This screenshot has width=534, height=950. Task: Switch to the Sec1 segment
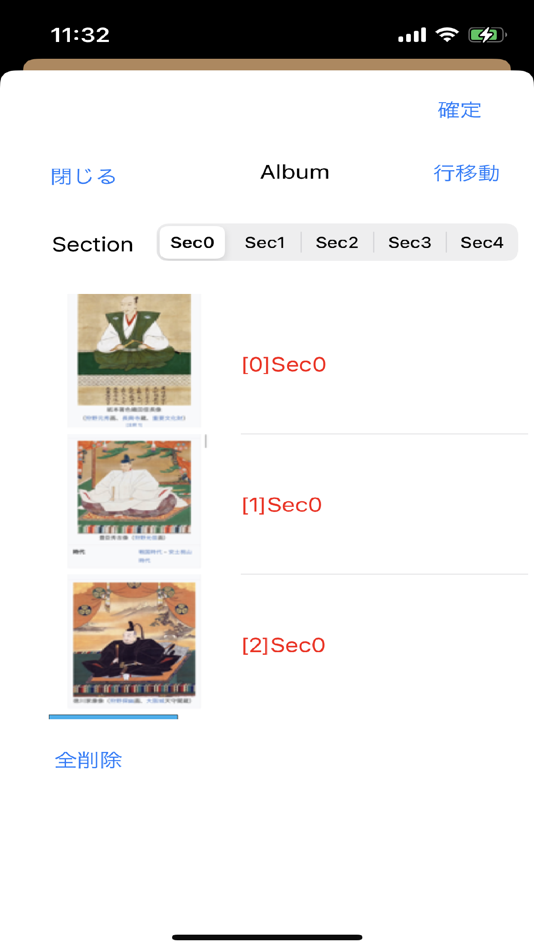pyautogui.click(x=264, y=242)
